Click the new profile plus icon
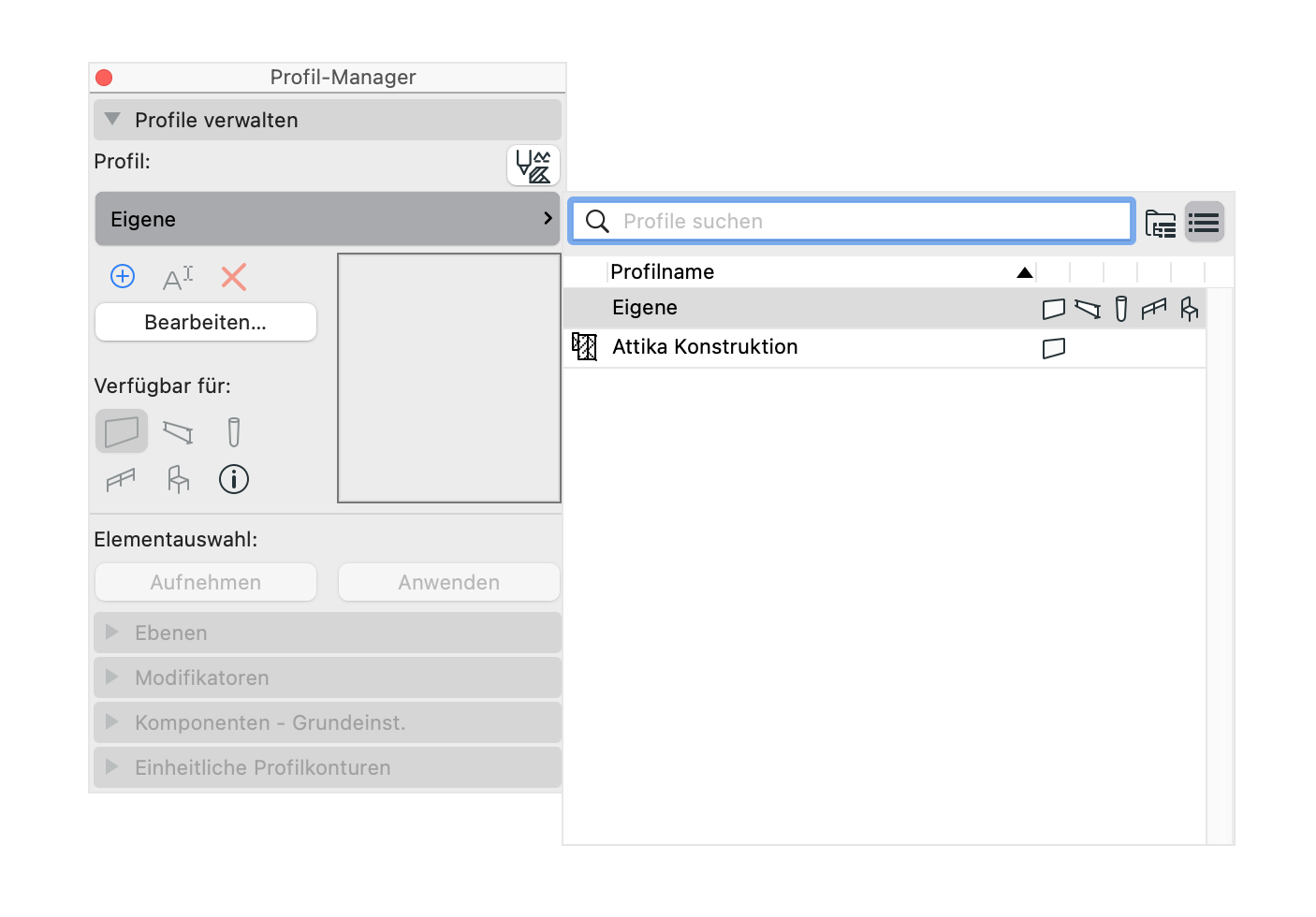1316x917 pixels. [123, 276]
